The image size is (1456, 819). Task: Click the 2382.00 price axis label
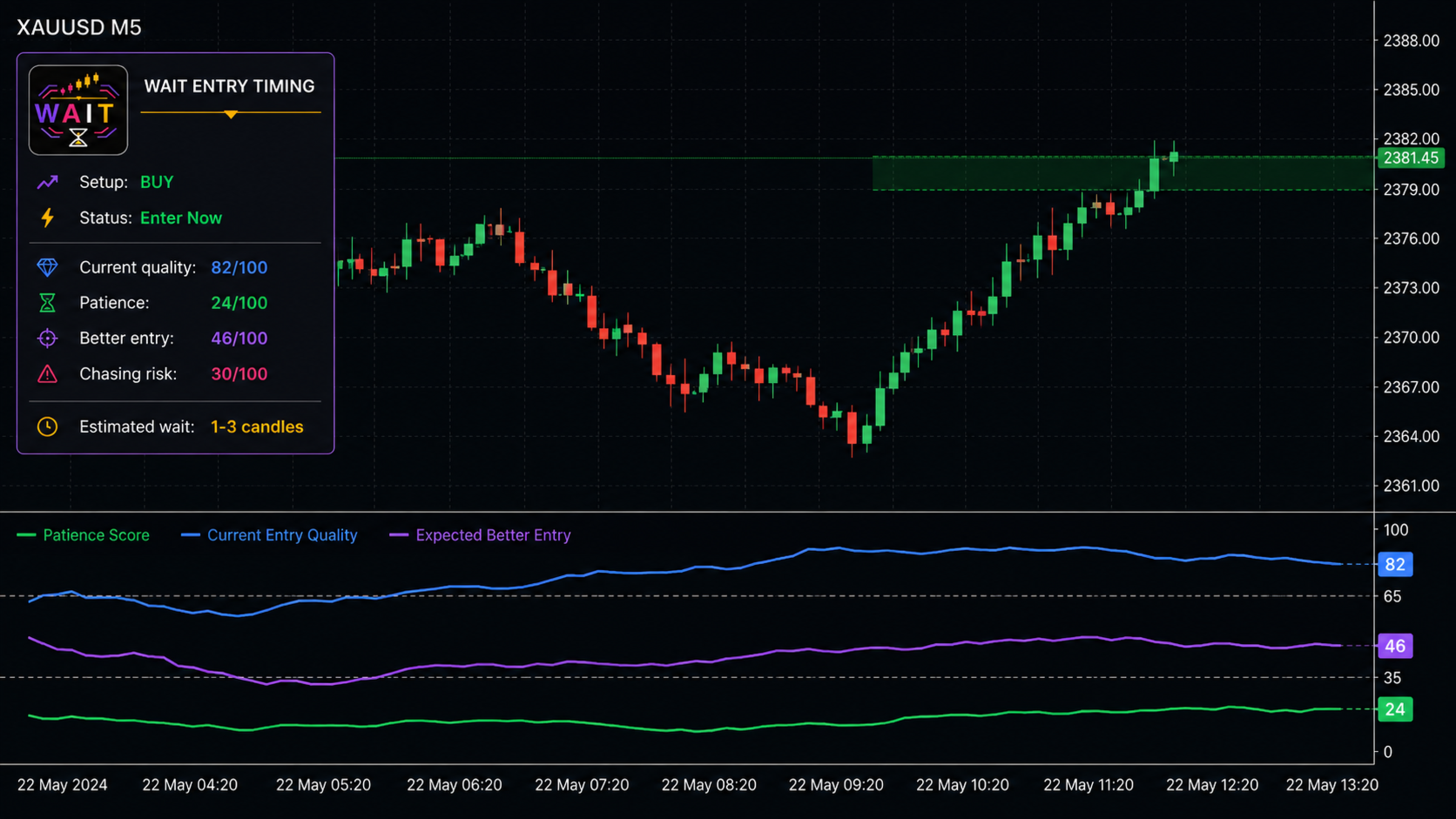[x=1412, y=139]
